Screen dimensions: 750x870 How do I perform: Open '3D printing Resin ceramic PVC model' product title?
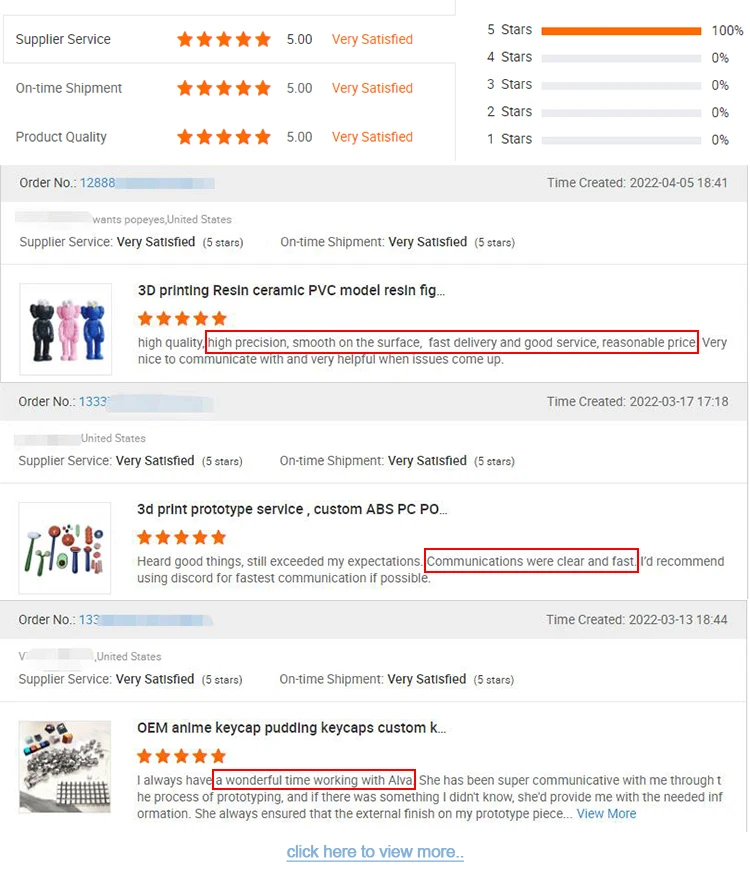tap(291, 291)
